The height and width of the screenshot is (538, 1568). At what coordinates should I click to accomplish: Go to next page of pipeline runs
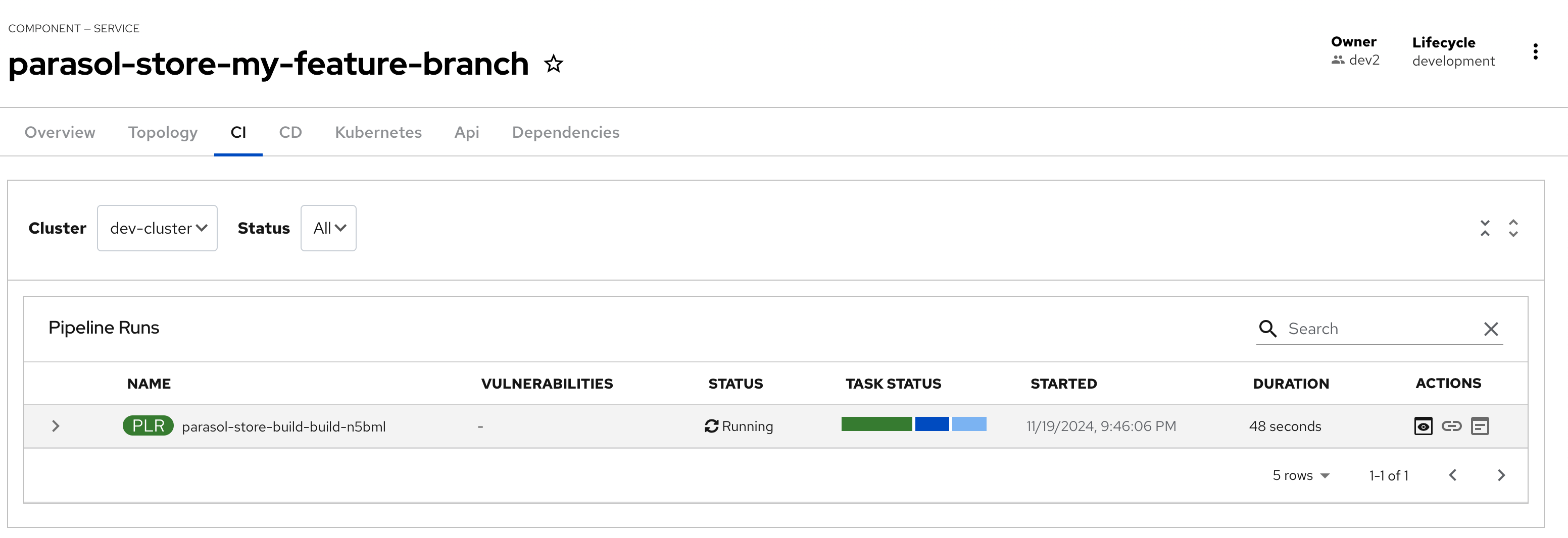[x=1501, y=475]
